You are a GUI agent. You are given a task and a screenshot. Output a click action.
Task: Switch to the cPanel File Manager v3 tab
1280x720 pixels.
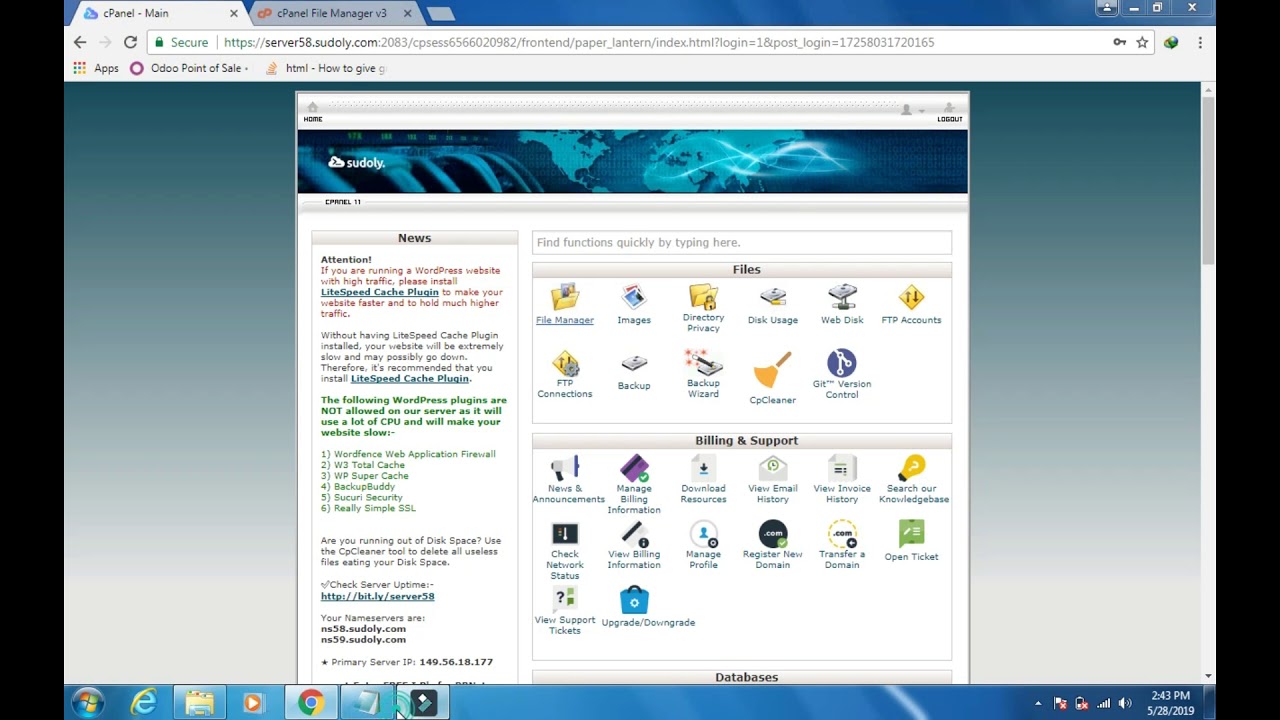pos(332,13)
